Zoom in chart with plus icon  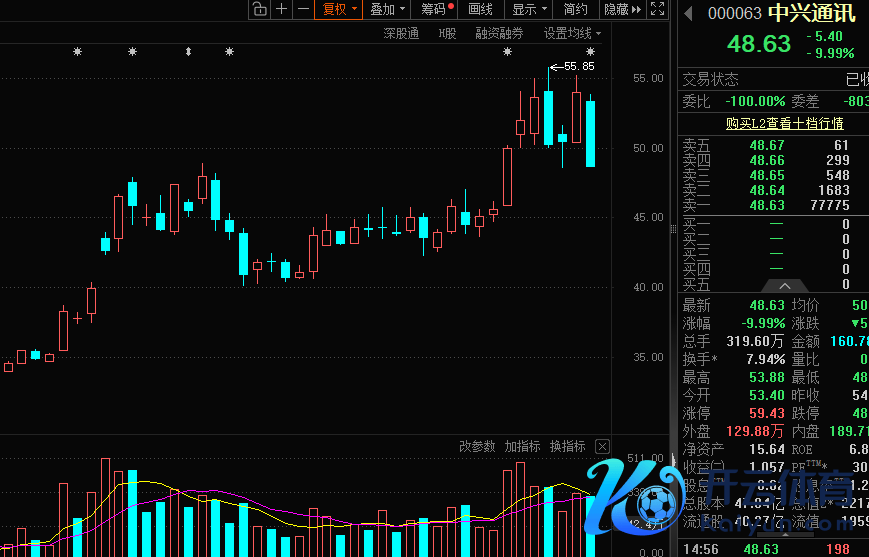(x=282, y=9)
